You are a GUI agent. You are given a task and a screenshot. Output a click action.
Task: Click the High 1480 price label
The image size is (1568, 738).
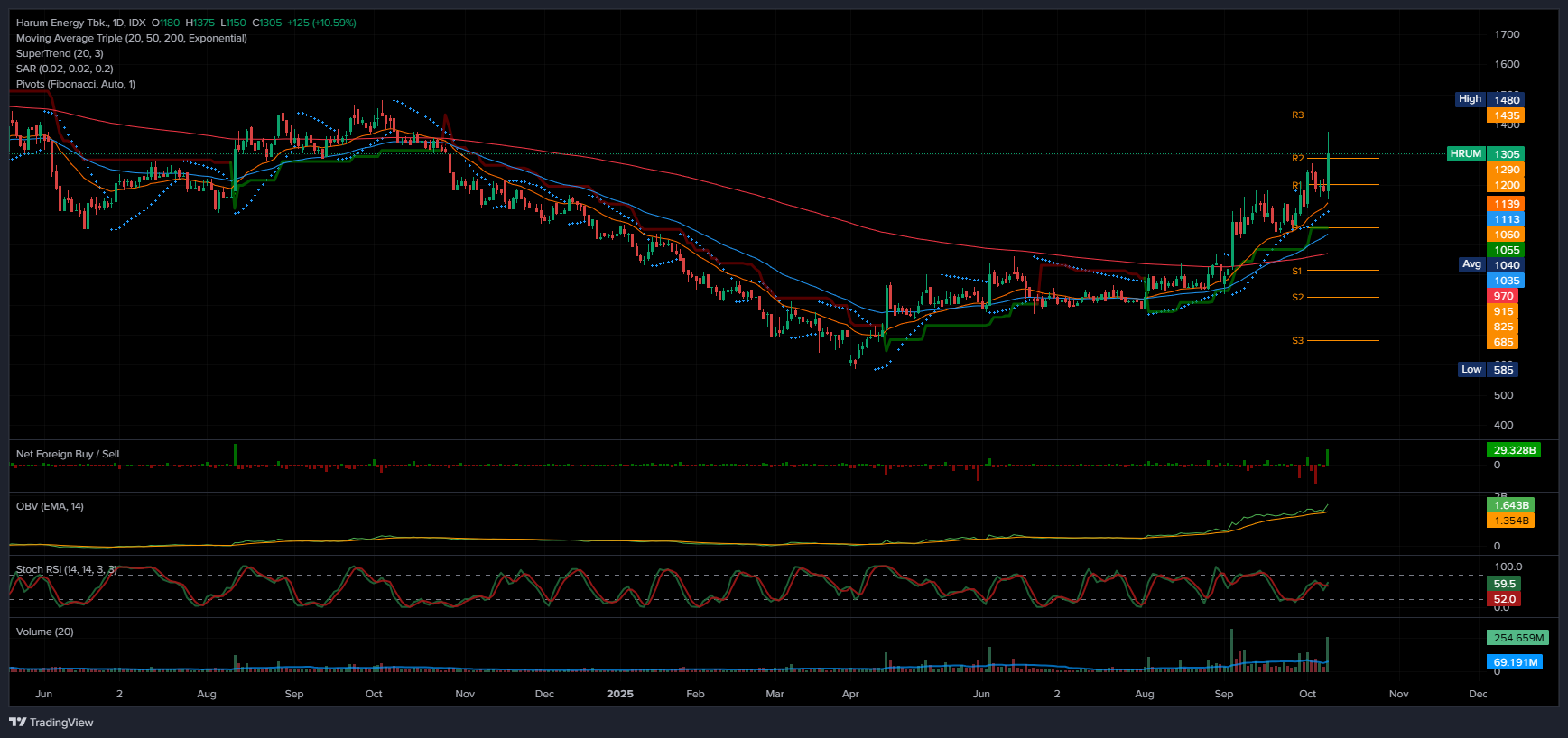1489,99
